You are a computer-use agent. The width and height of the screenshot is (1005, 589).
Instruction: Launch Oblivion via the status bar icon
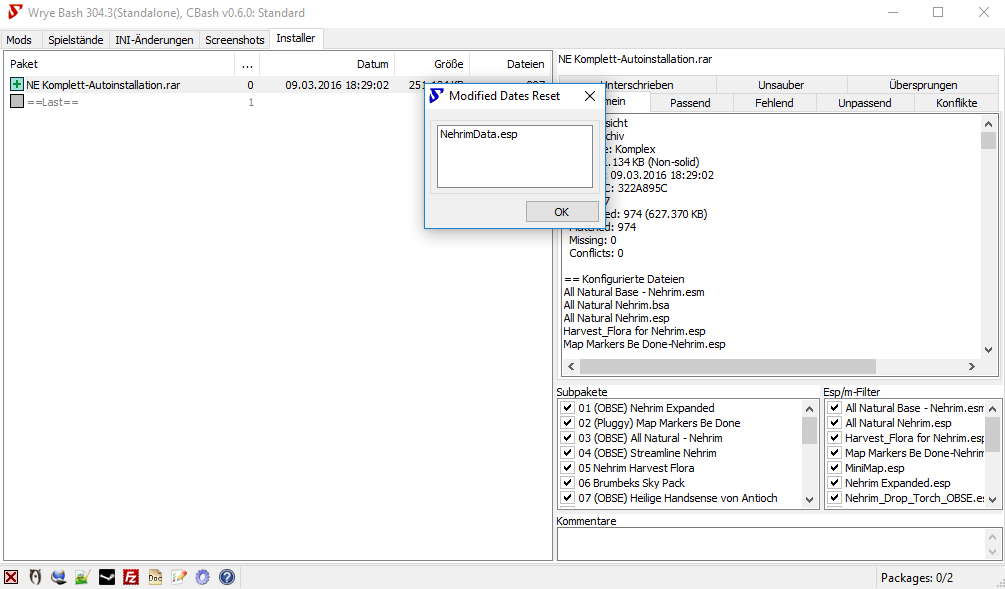35,577
